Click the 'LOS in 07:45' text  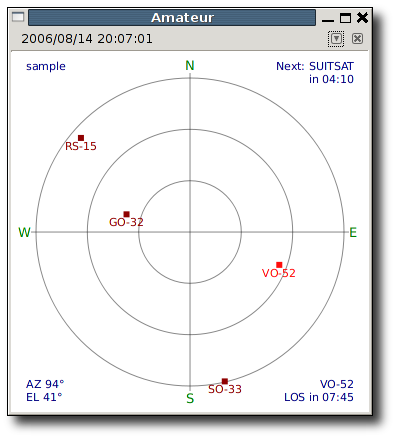pyautogui.click(x=319, y=397)
